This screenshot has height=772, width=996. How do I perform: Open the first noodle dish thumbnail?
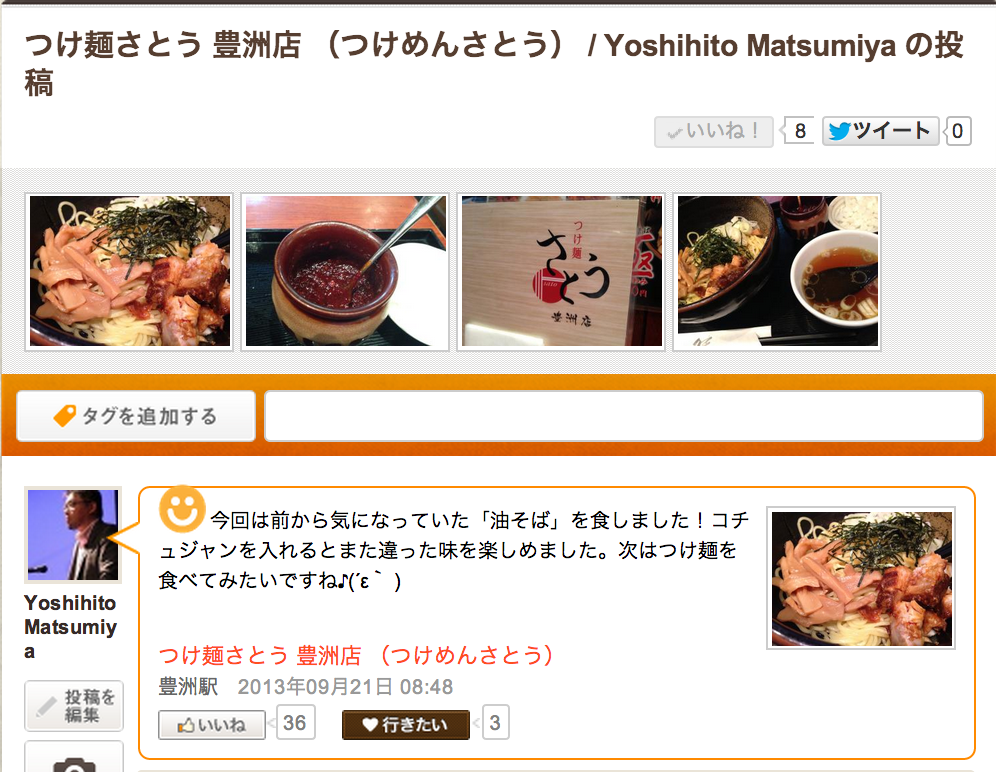(x=130, y=271)
